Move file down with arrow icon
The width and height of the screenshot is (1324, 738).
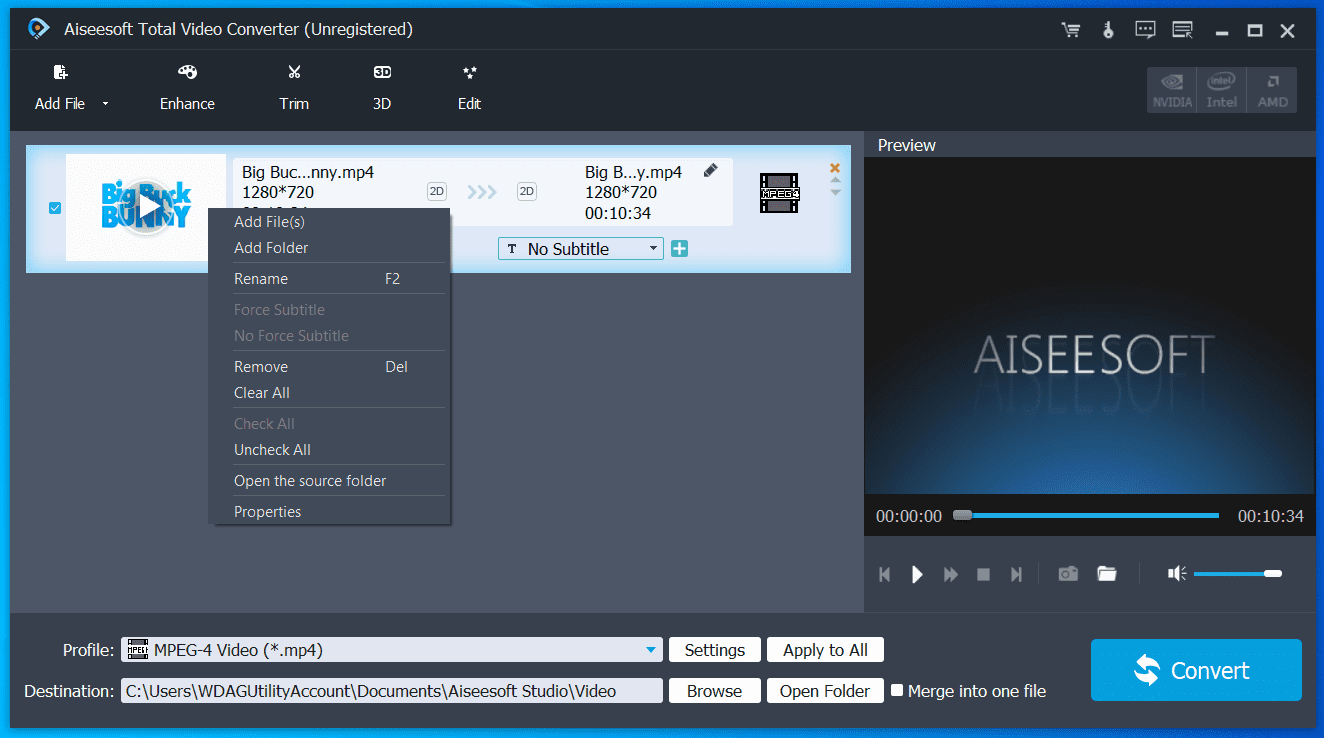point(835,192)
